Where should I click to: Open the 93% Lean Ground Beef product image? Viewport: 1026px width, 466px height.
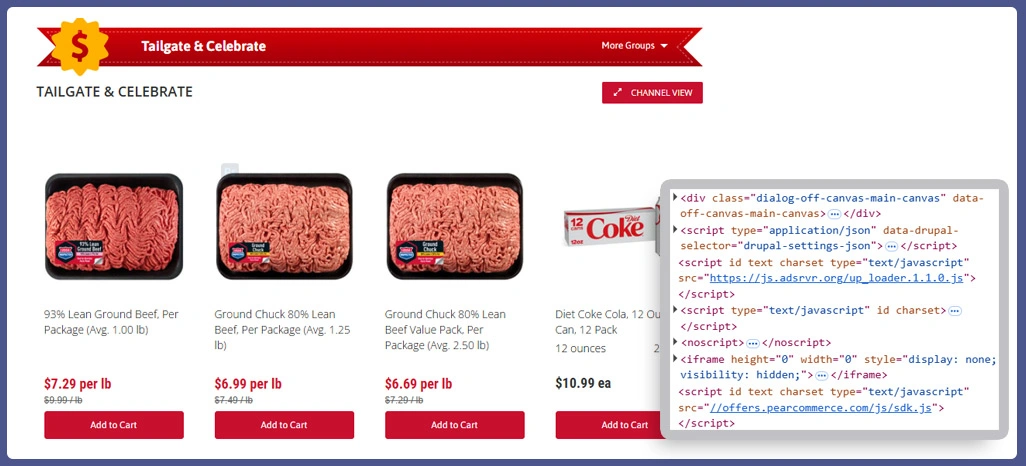pyautogui.click(x=114, y=226)
